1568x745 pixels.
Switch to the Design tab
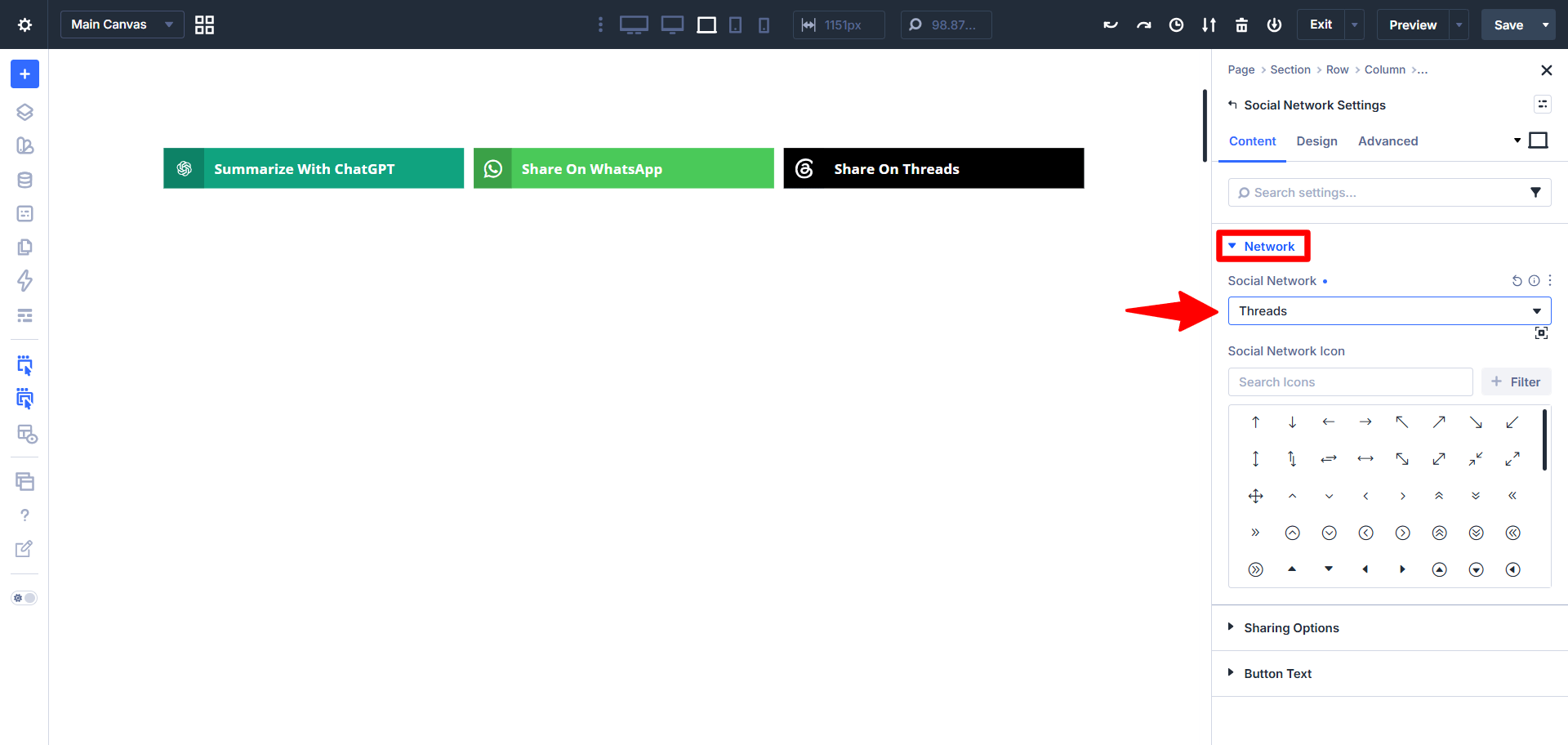[x=1316, y=141]
